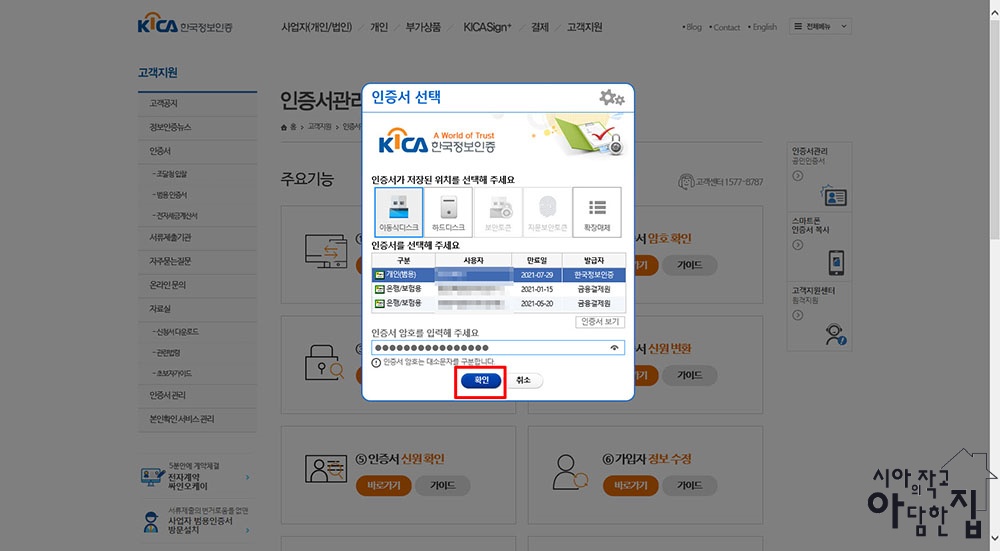The image size is (1000, 551).
Task: Click 방문설치 banner person icon
Action: (x=151, y=522)
